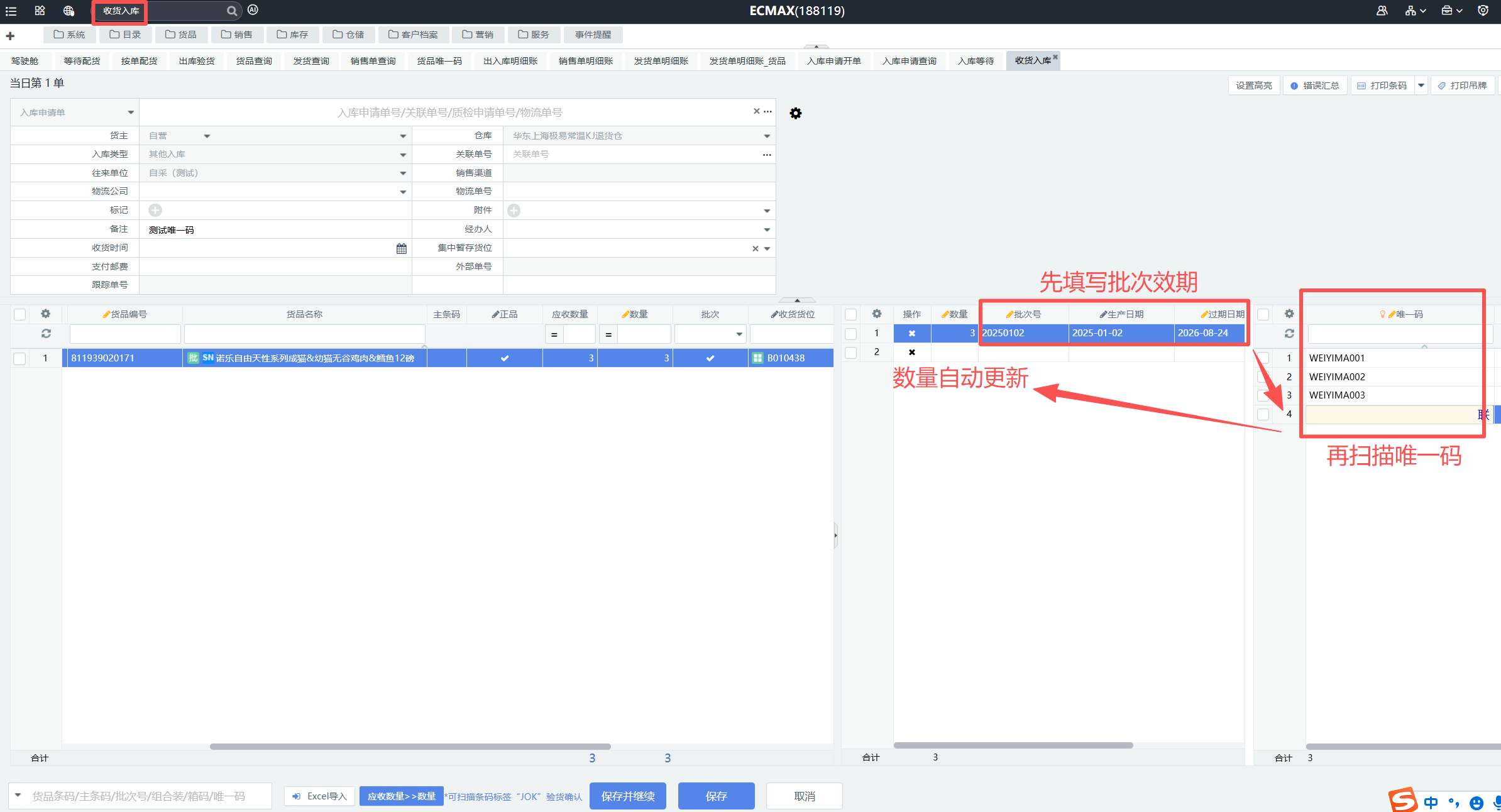Click the search magnifier in top bar
The height and width of the screenshot is (812, 1501).
tap(232, 11)
